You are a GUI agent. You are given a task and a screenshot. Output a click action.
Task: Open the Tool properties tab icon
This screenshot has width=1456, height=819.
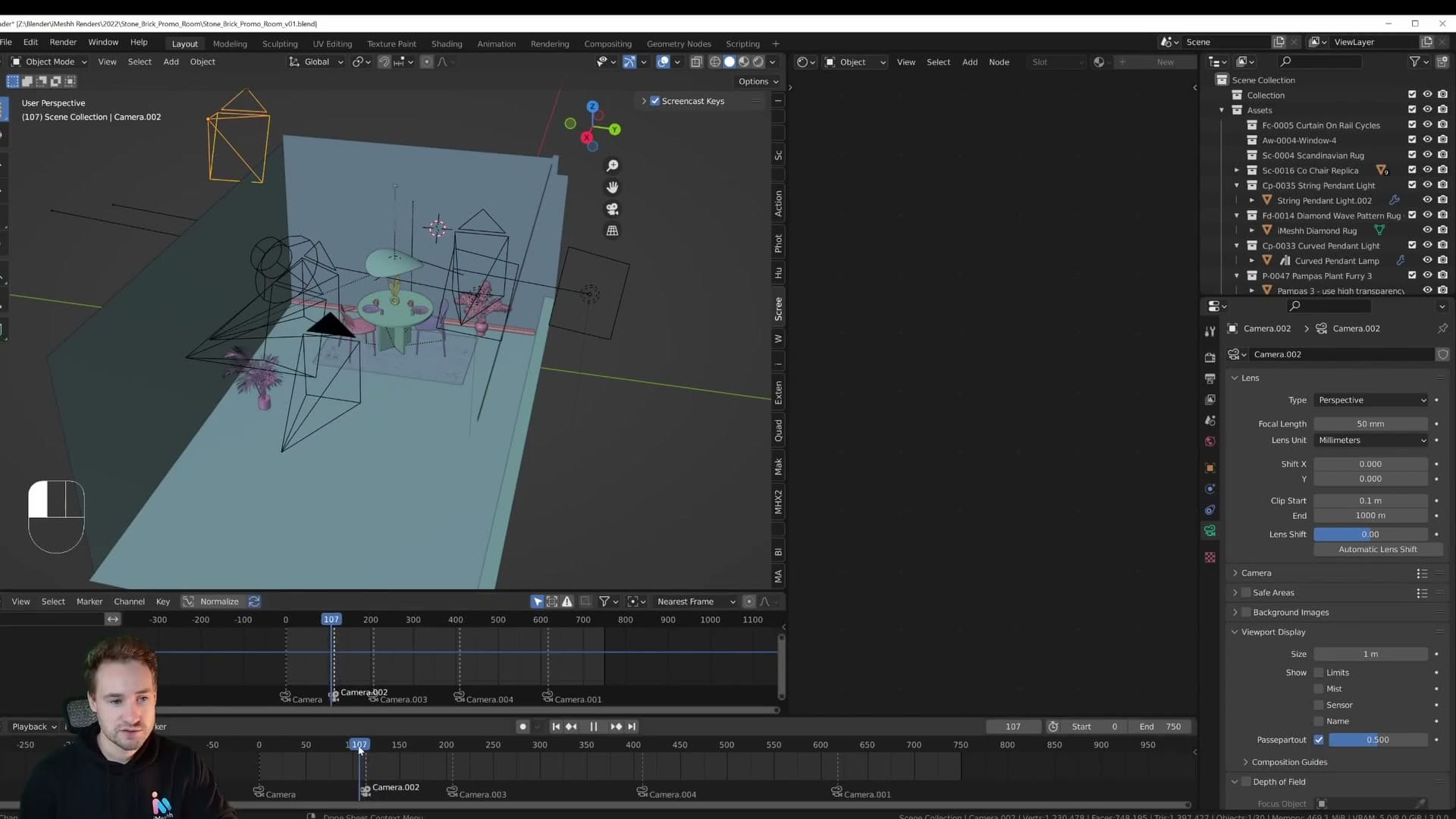1210,331
